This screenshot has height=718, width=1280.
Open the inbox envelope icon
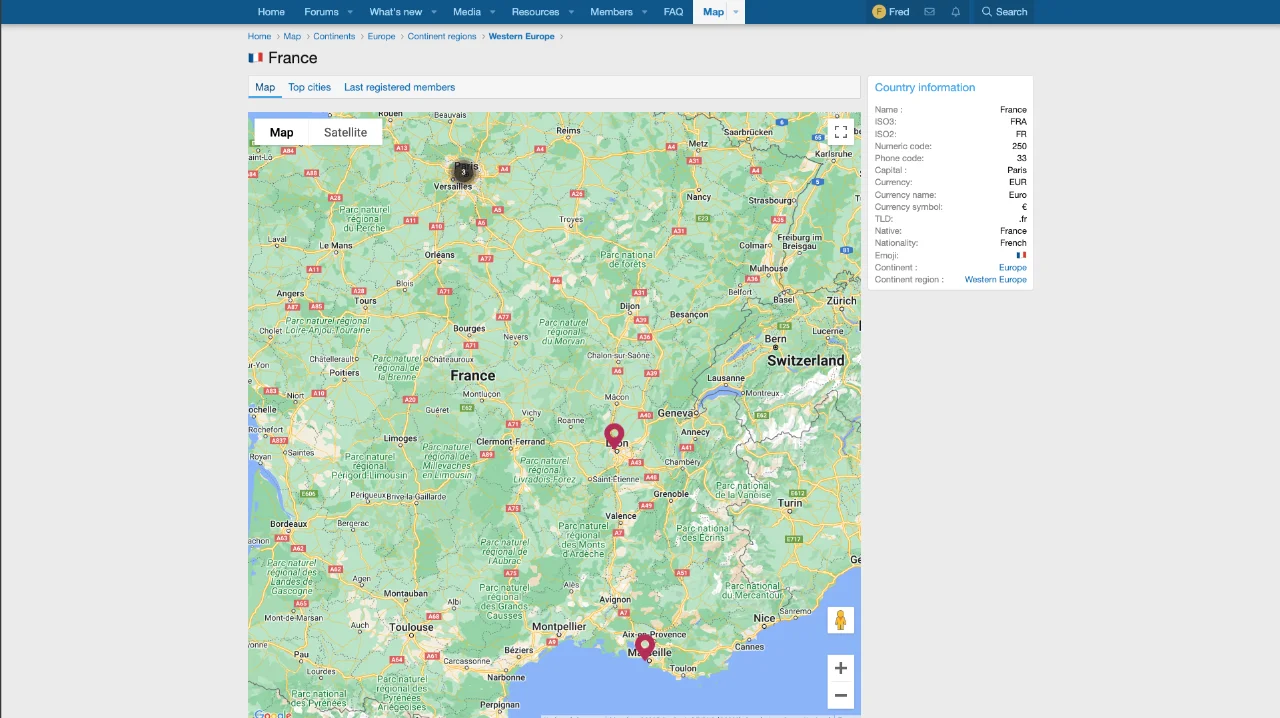pos(929,12)
